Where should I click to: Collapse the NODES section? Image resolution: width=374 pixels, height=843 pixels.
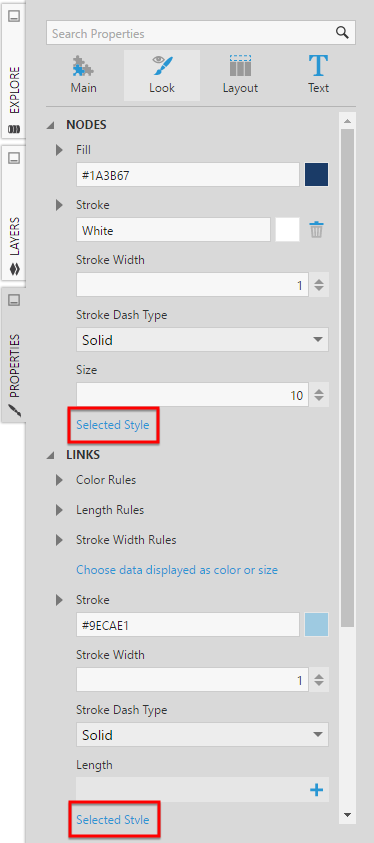[x=51, y=125]
